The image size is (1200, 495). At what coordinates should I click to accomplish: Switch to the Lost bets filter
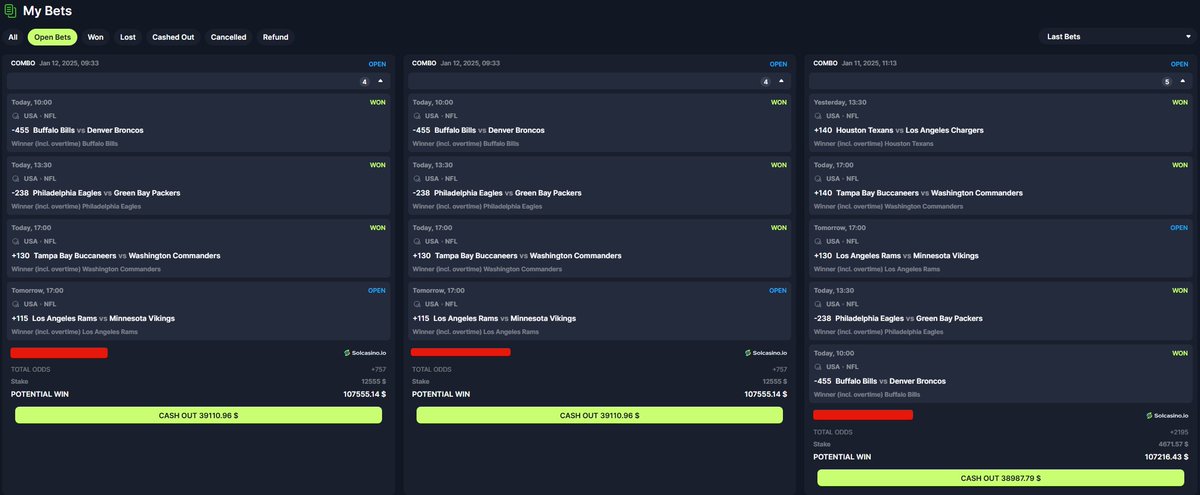pyautogui.click(x=128, y=37)
